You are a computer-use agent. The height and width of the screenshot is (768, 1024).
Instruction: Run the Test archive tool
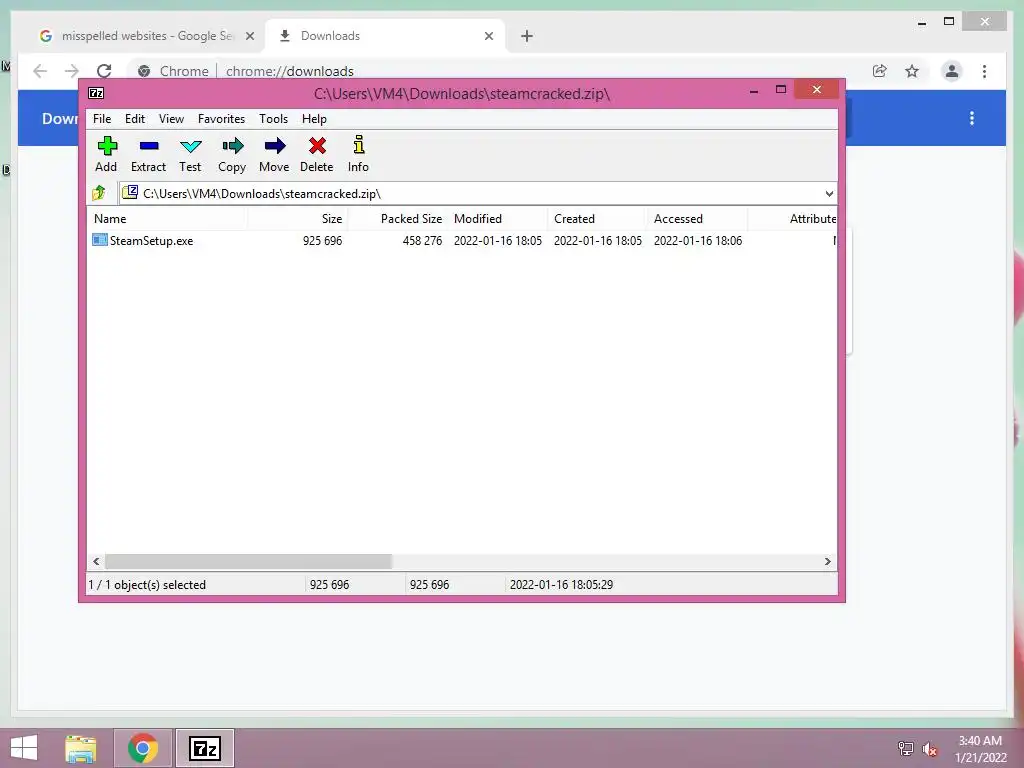pos(190,155)
